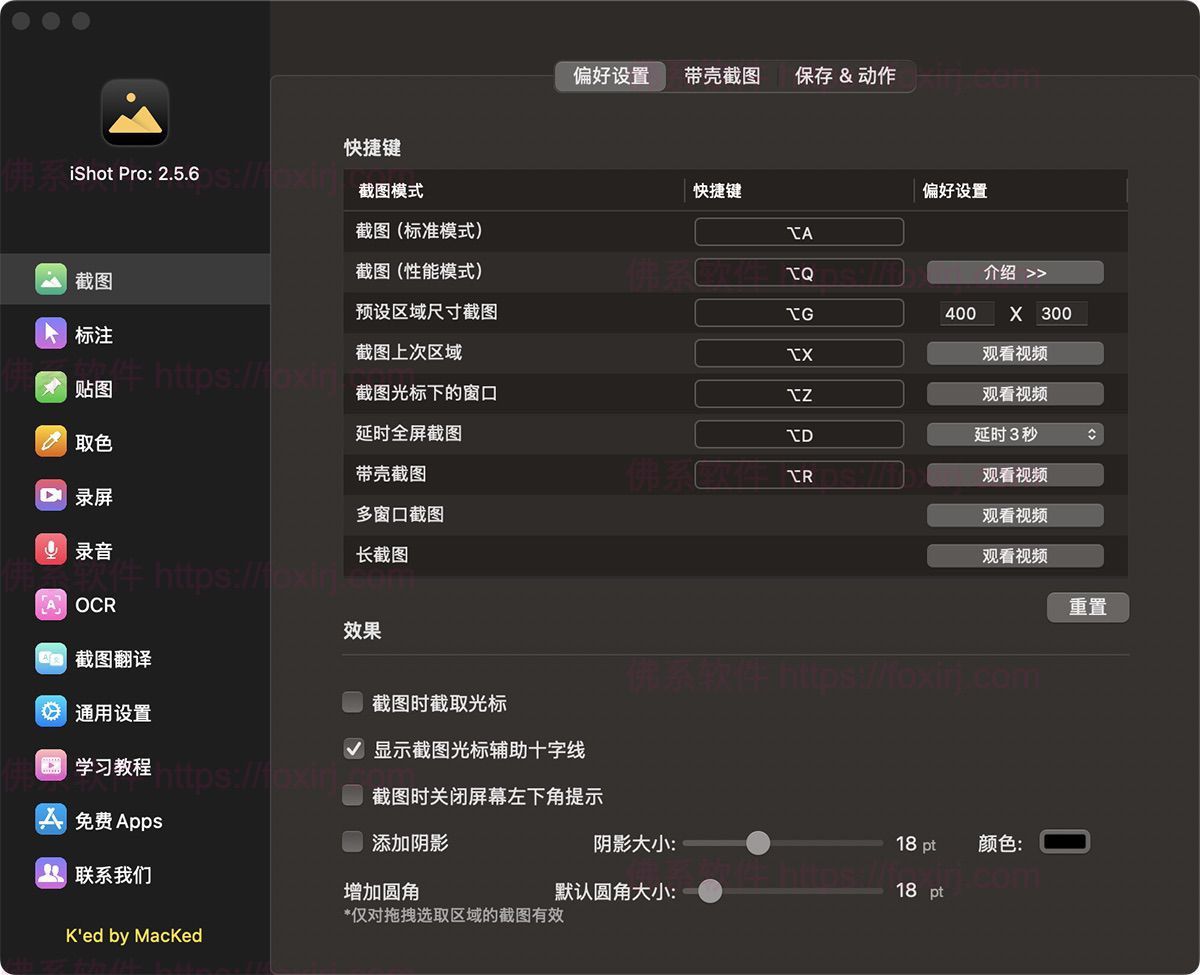
Task: Switch to the 带壳截图 tab
Action: pos(723,75)
